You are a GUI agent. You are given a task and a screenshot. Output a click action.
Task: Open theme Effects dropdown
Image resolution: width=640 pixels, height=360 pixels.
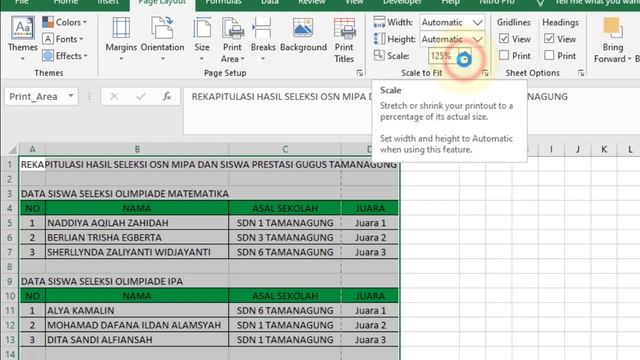65,56
